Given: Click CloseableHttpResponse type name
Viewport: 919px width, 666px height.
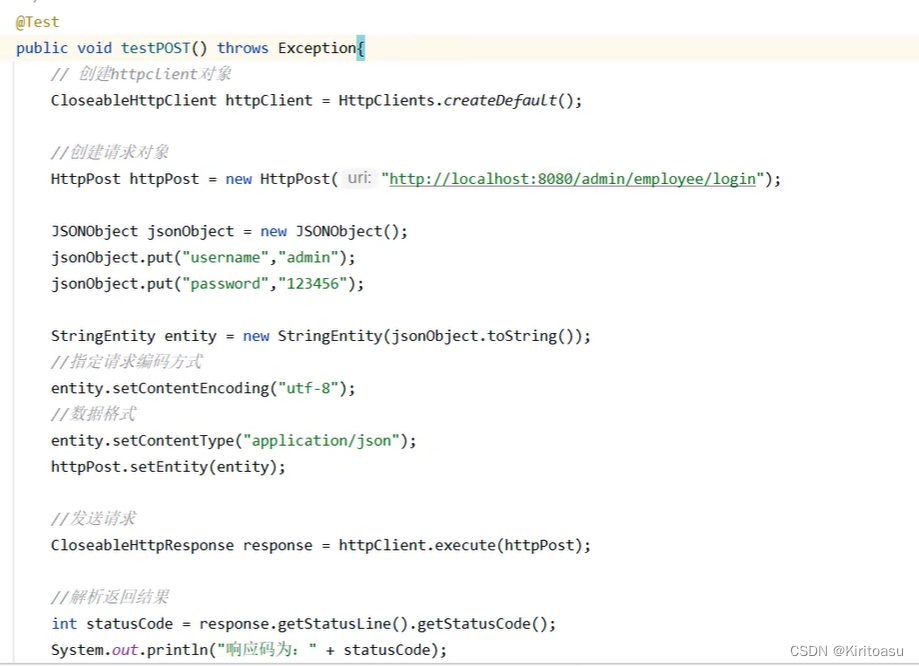Looking at the screenshot, I should [142, 545].
